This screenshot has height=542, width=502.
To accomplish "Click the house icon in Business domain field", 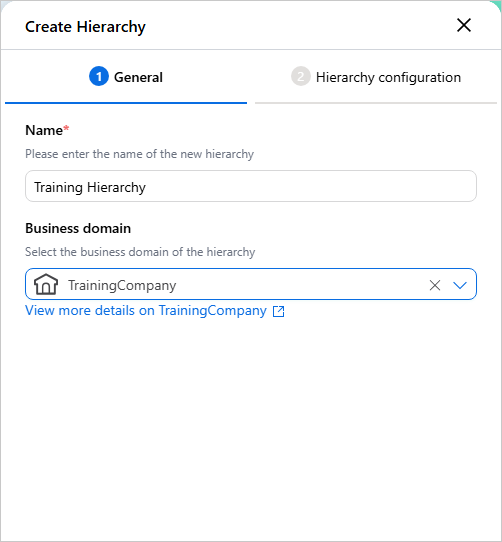I will (x=46, y=284).
